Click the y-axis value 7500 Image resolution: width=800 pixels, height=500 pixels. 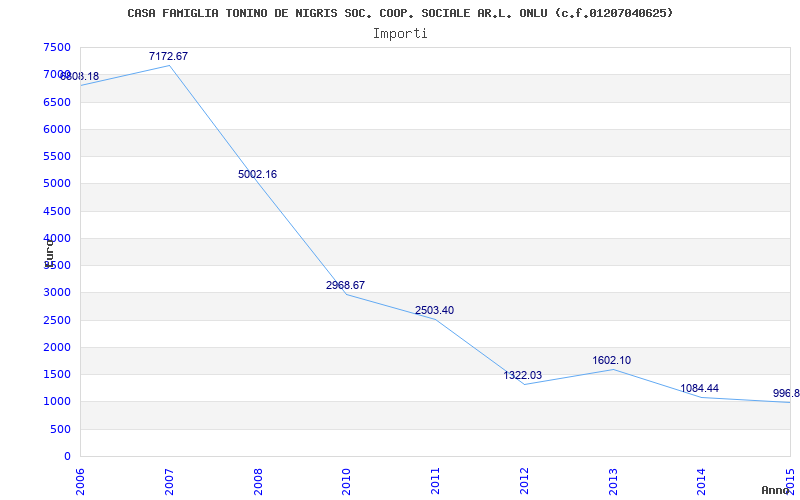57,47
